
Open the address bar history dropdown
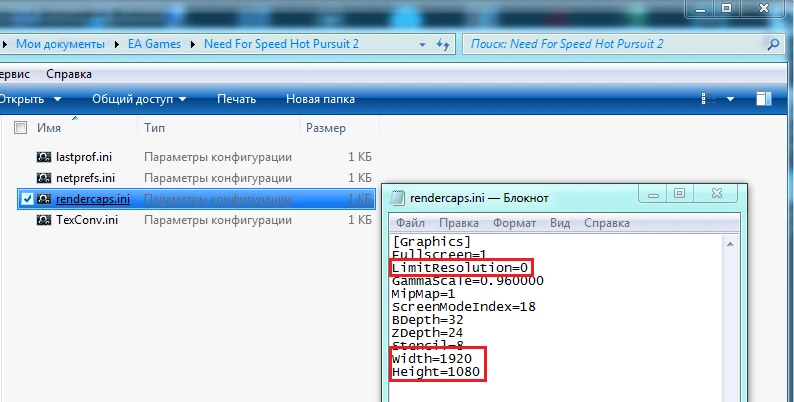click(422, 45)
